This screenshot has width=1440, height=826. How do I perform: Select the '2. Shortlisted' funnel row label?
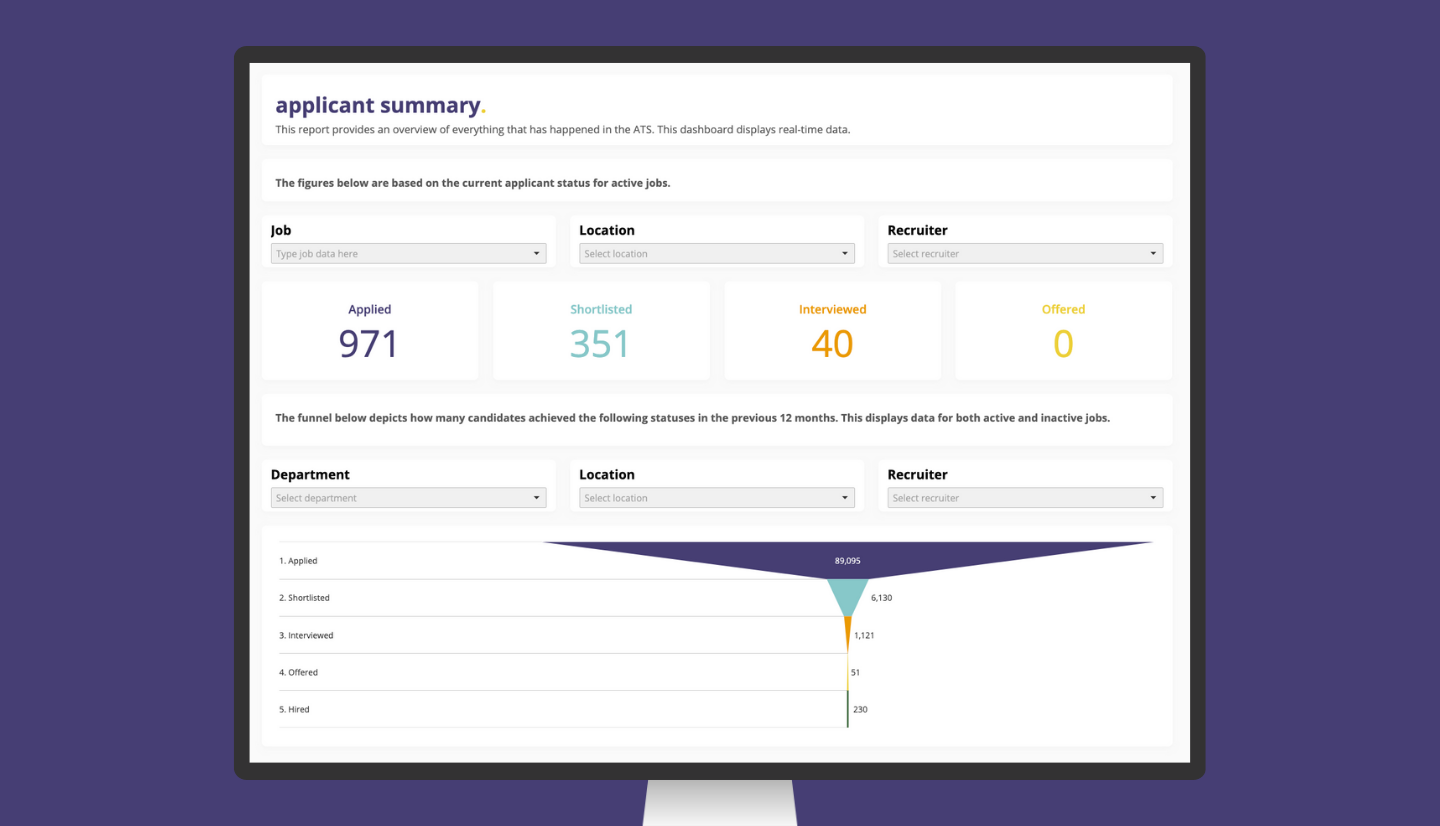(x=304, y=598)
